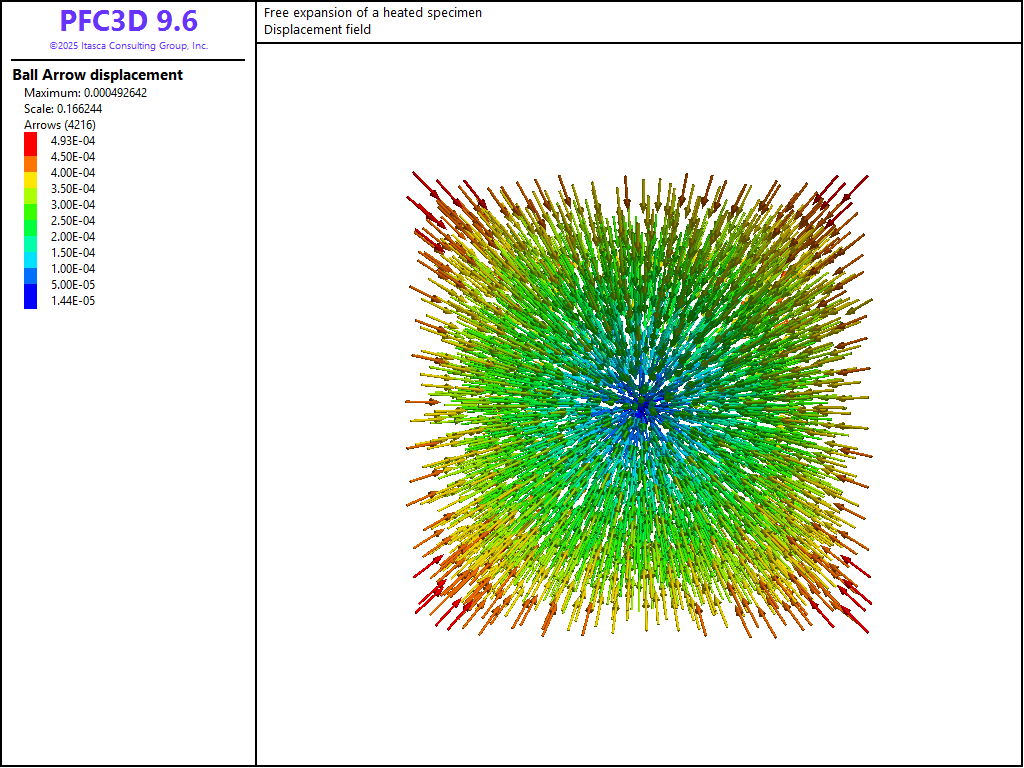Pick the dark blue swatch beside 1.44E-05
Image resolution: width=1024 pixels, height=768 pixels.
click(x=31, y=299)
